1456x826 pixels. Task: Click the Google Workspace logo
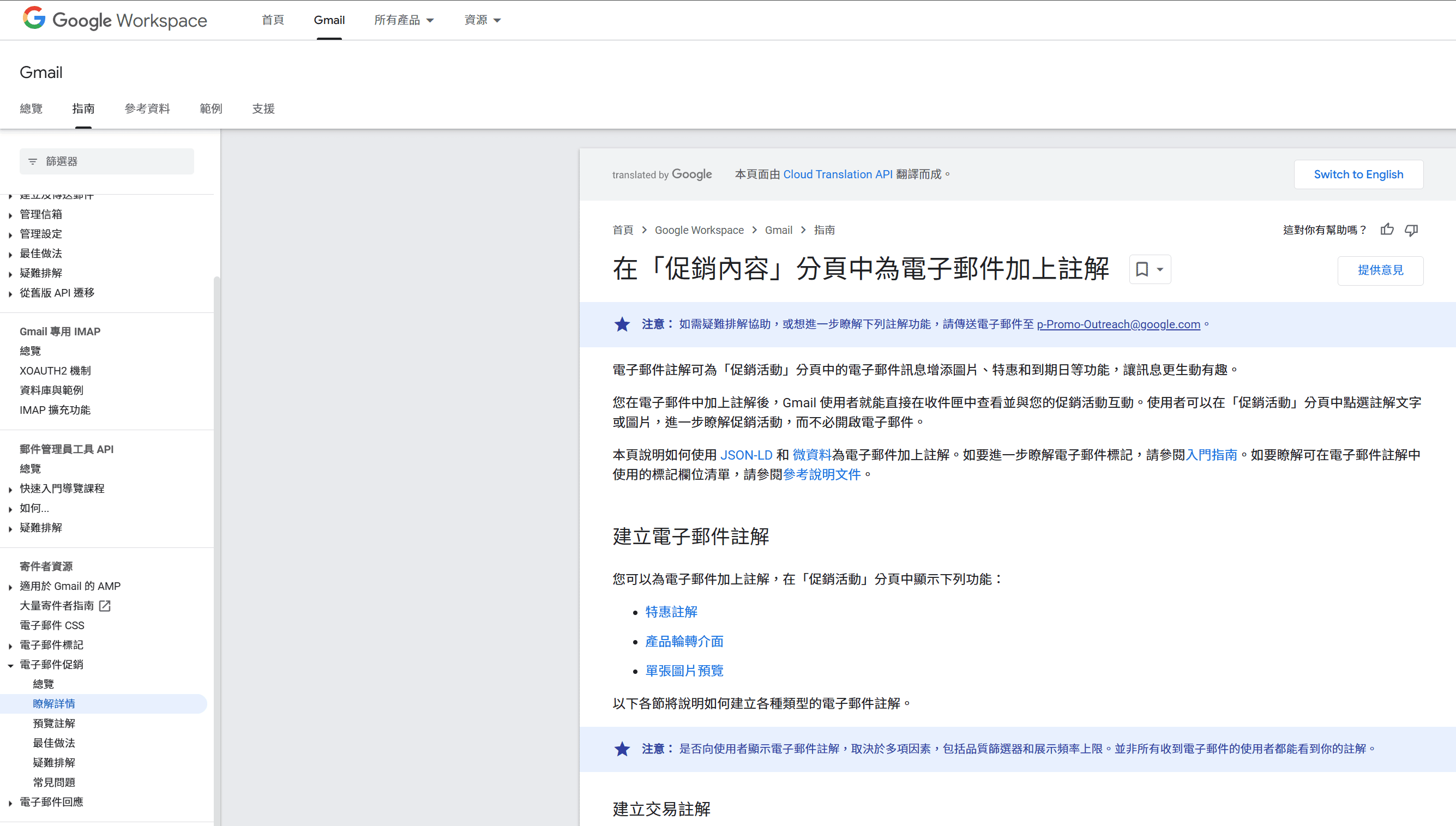pos(113,20)
